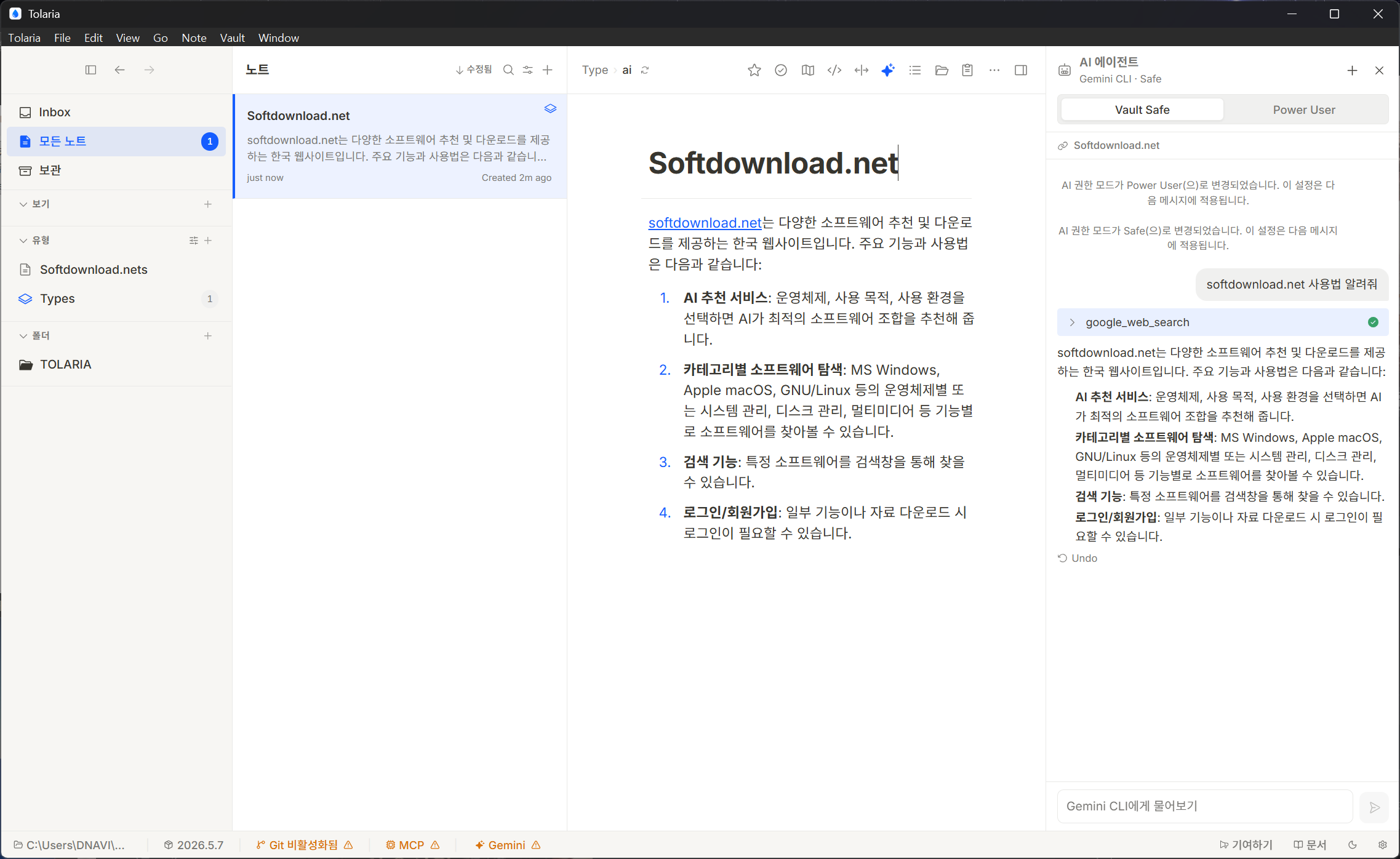The height and width of the screenshot is (859, 1400).
Task: Open settings gear in status bar
Action: click(1383, 845)
